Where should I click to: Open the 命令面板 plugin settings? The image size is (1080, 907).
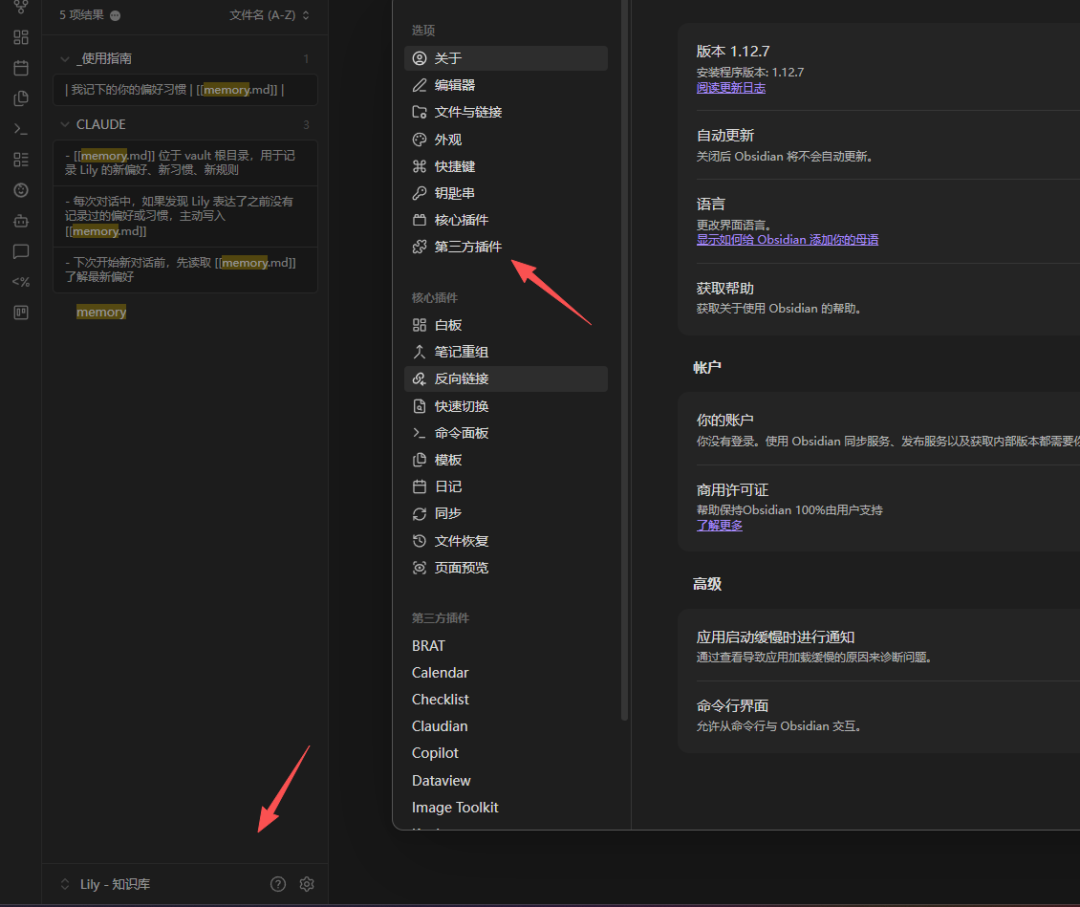[506, 433]
